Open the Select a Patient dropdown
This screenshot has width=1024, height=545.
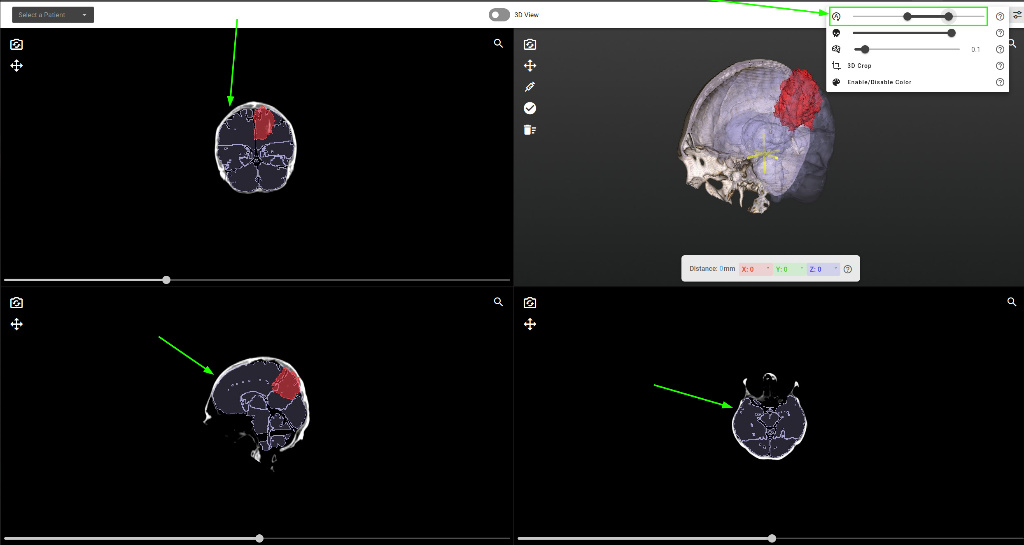(53, 15)
